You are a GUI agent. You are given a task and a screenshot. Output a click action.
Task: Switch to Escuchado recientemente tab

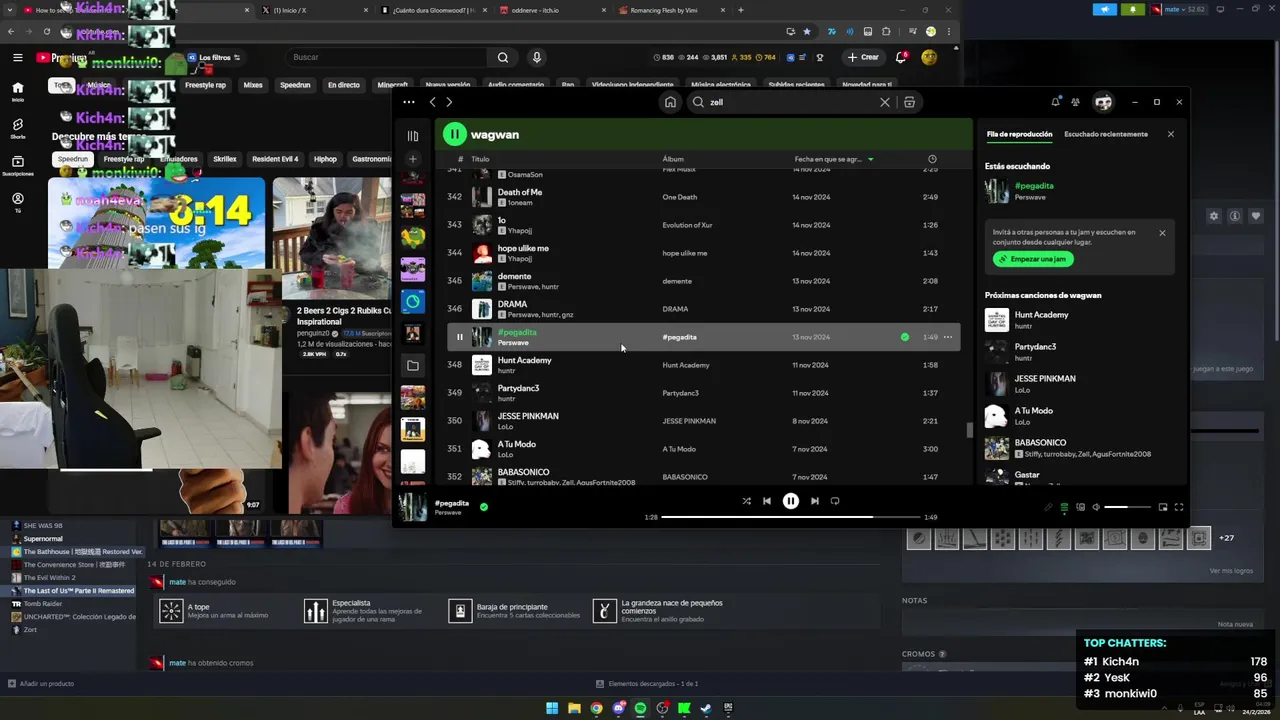click(1106, 134)
